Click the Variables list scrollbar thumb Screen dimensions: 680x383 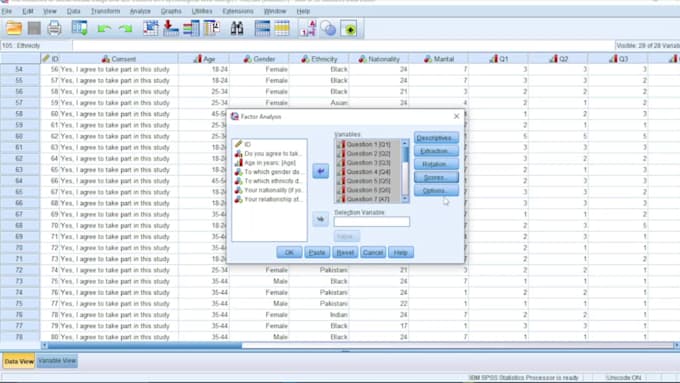coord(405,154)
